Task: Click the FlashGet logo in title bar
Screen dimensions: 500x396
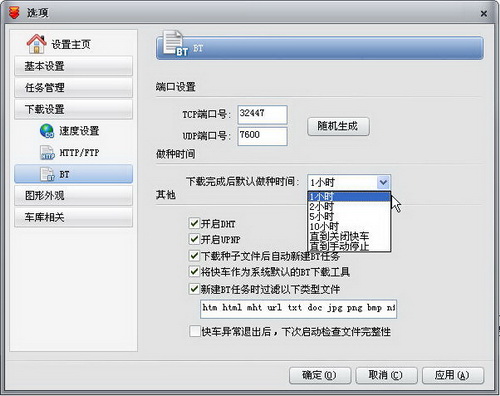Action: click(14, 12)
